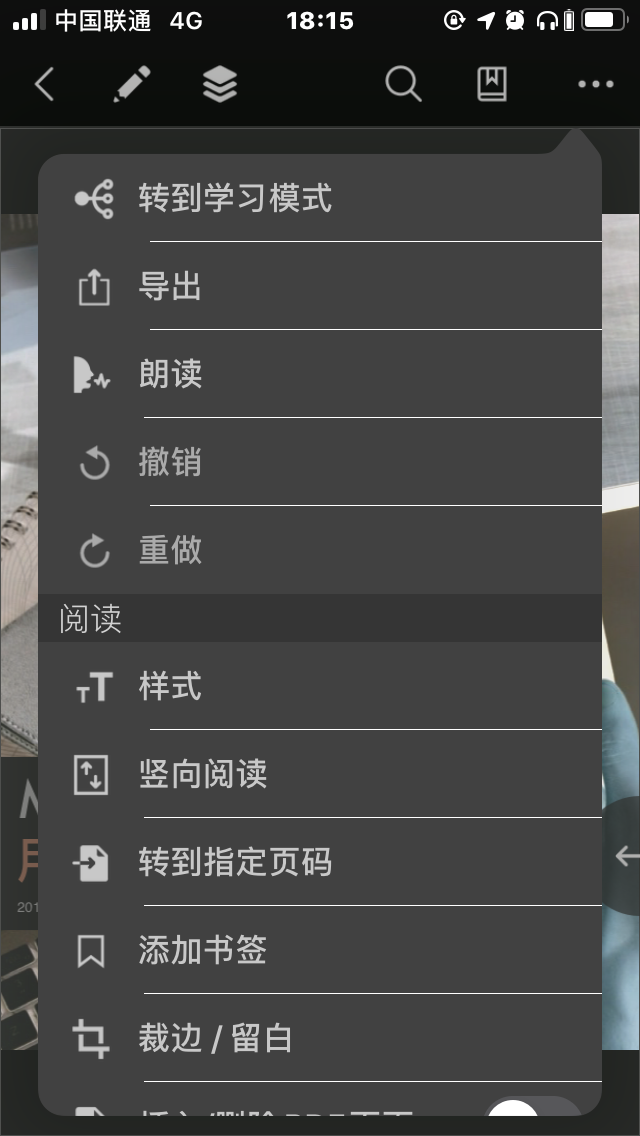Tap the left arrow on page edge

pos(626,856)
